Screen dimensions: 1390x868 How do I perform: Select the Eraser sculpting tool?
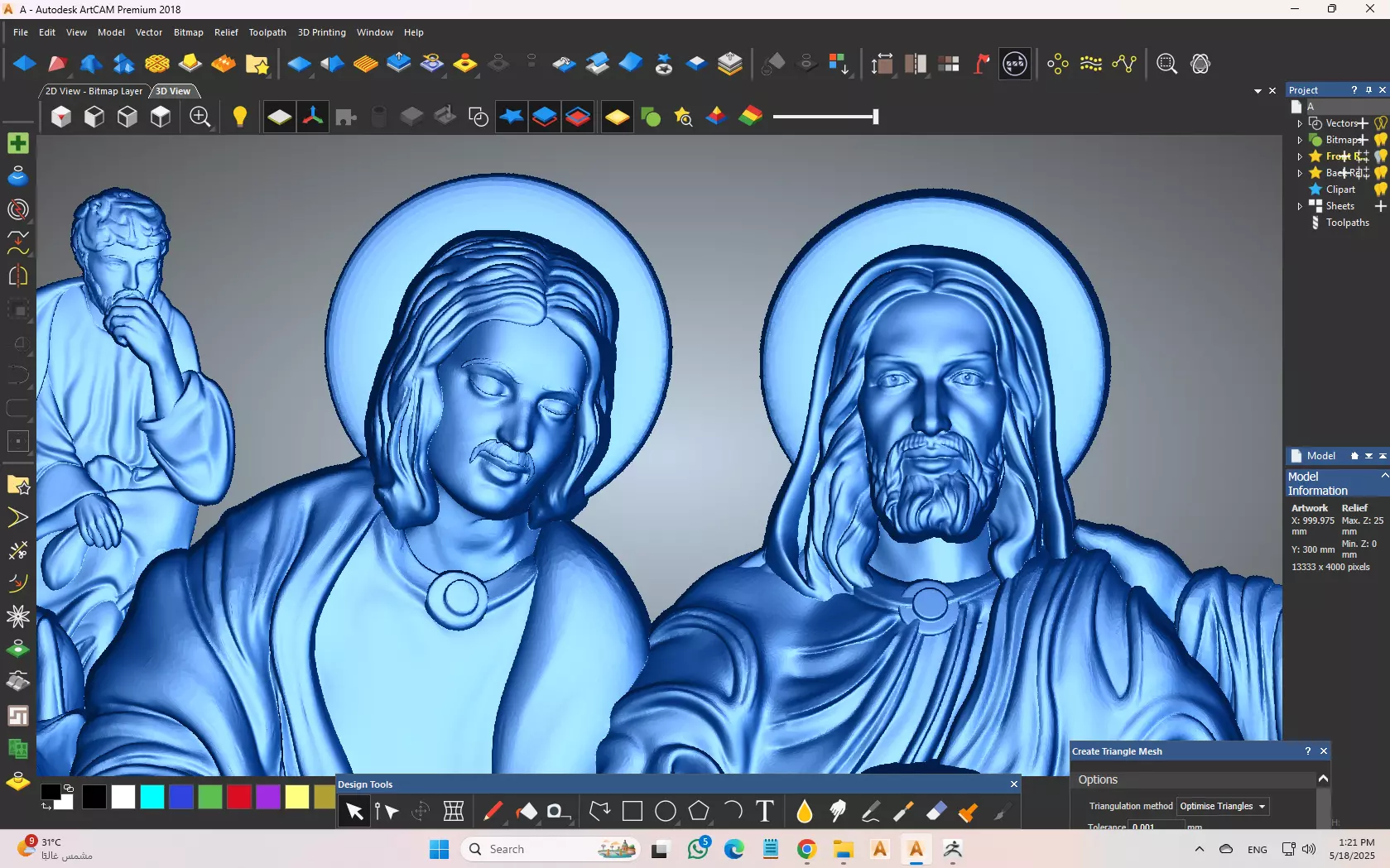coord(936,812)
